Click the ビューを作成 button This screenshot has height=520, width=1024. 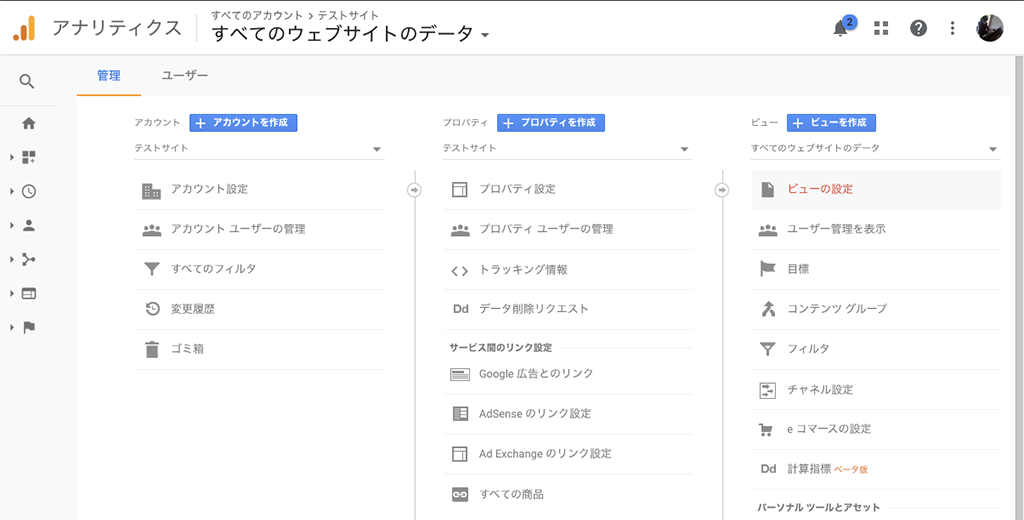pos(831,123)
